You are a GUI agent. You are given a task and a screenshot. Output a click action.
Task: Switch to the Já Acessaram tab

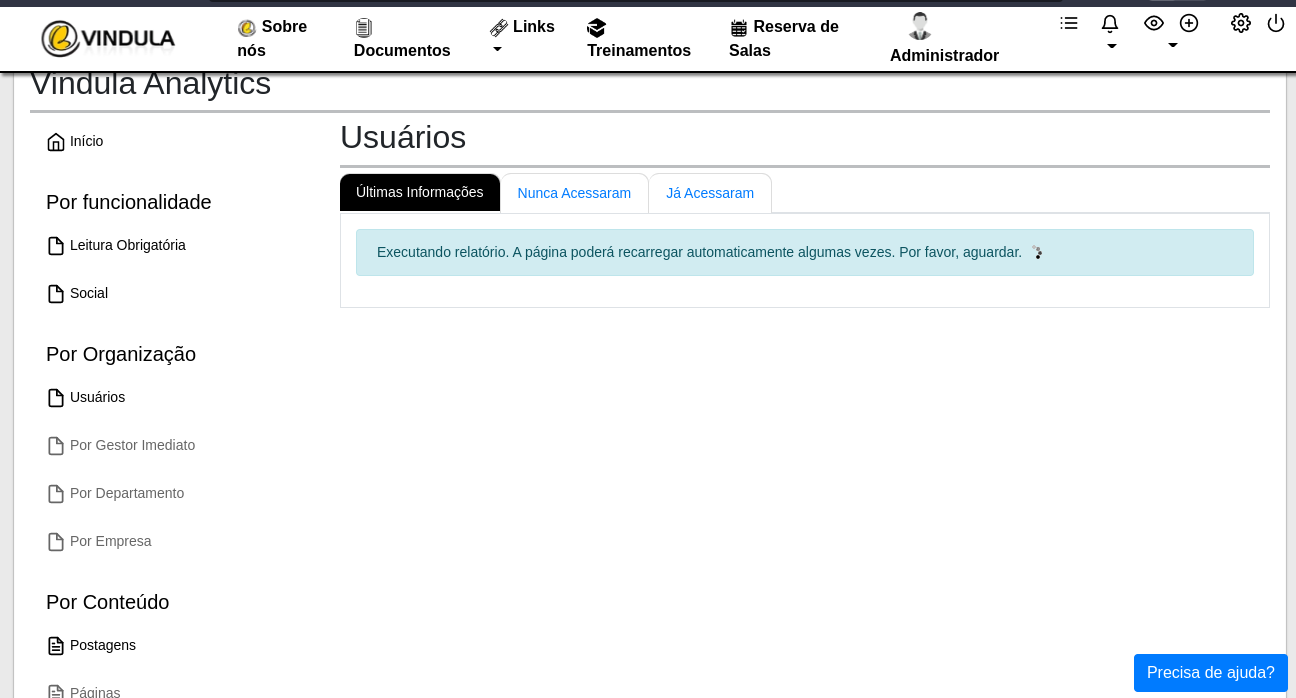710,193
